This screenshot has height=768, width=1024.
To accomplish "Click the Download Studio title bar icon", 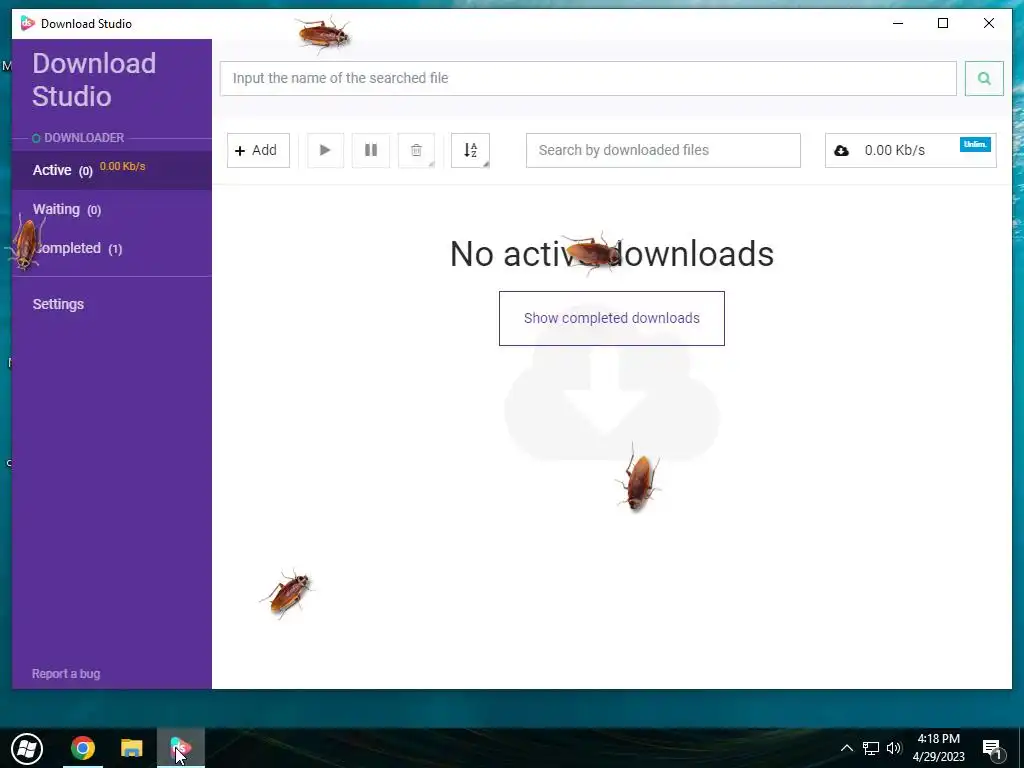I will [x=27, y=24].
